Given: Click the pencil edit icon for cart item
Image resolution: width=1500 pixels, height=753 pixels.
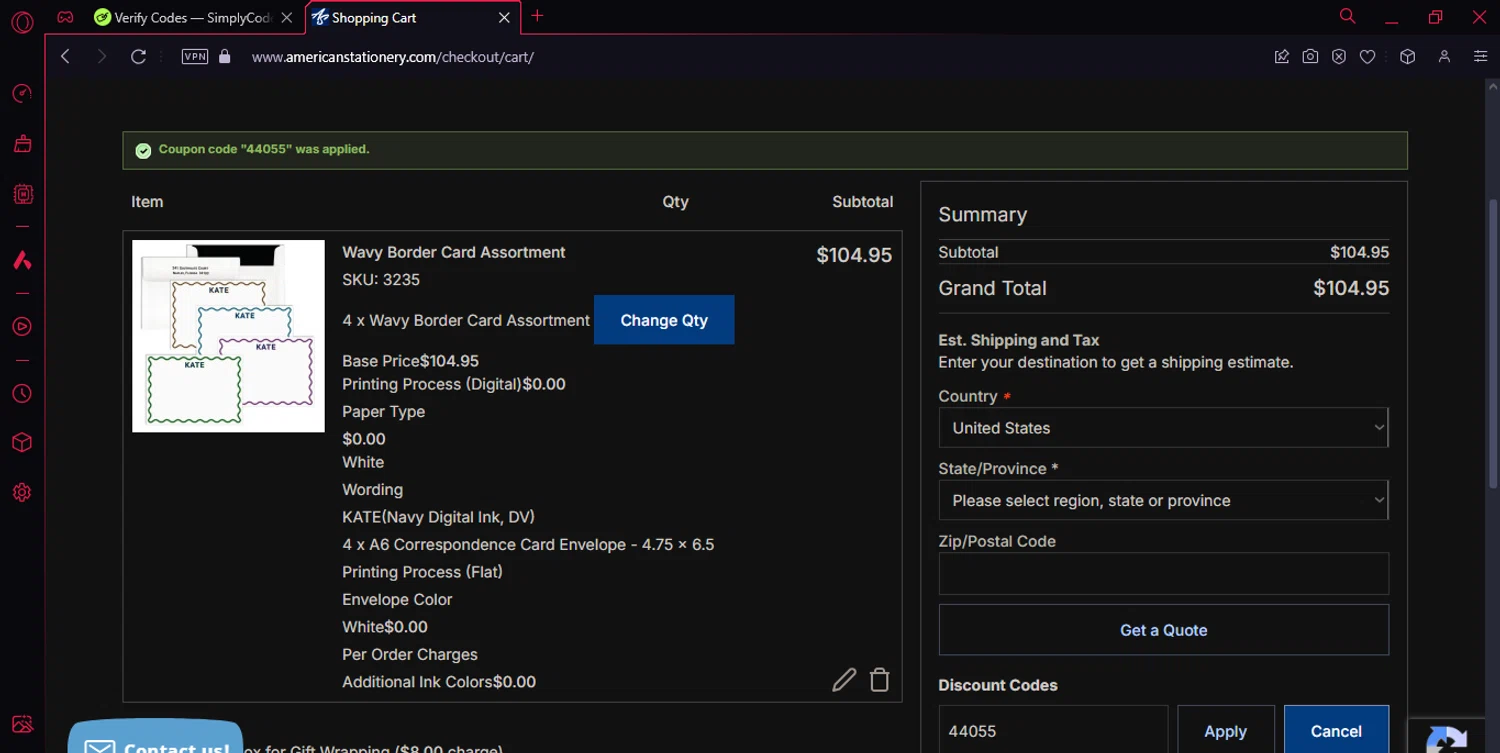Looking at the screenshot, I should coord(844,680).
